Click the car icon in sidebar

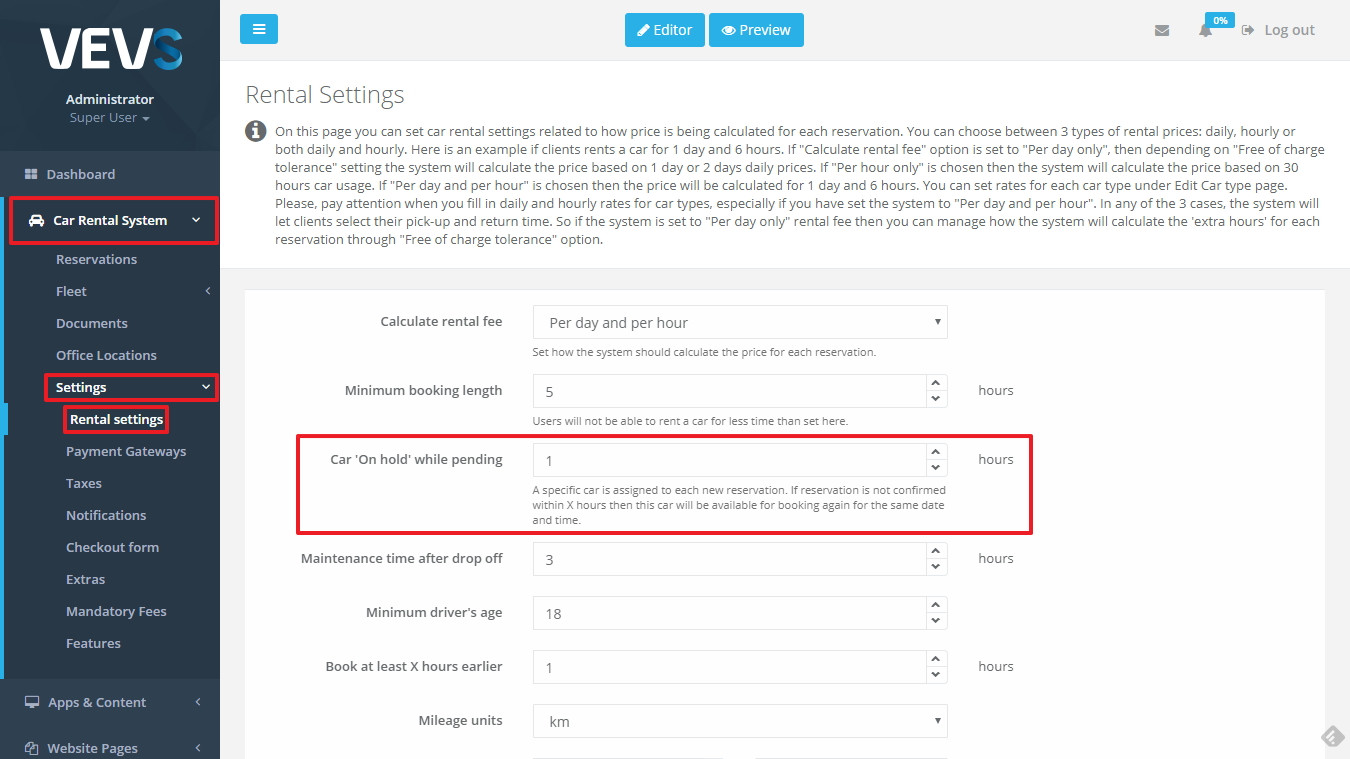click(x=36, y=220)
